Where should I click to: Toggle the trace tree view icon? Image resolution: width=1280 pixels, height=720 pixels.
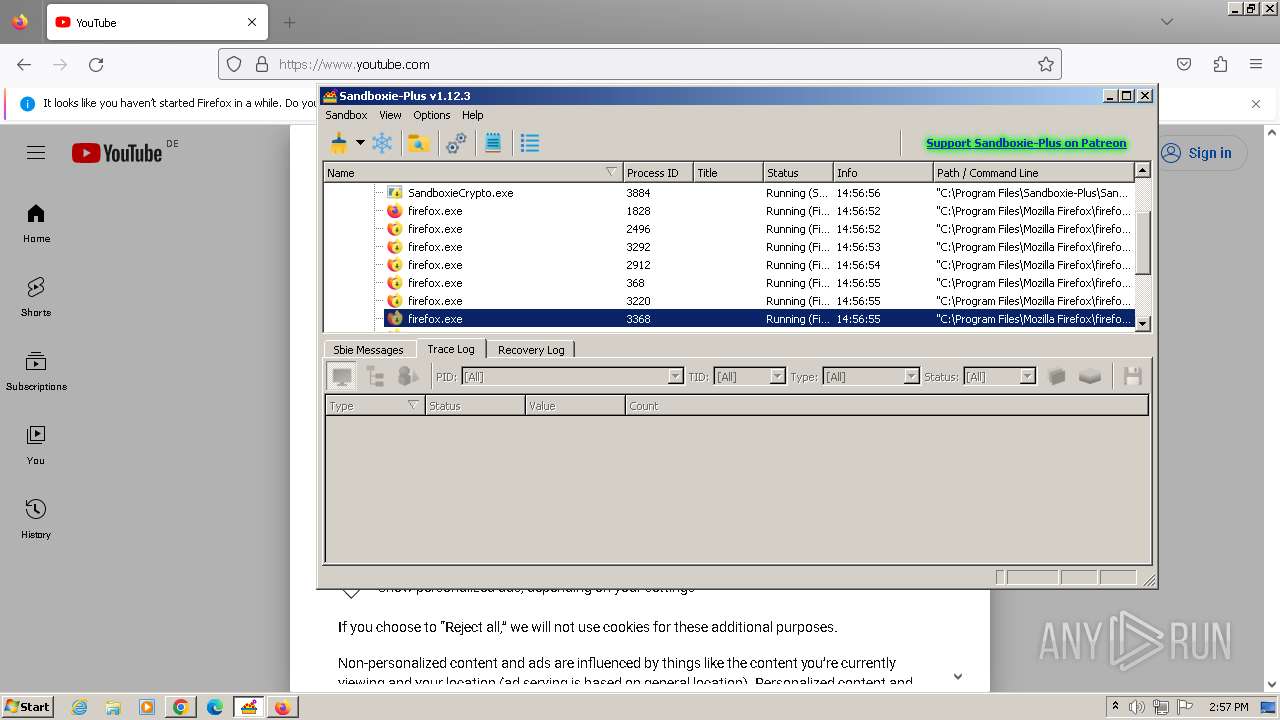[375, 377]
